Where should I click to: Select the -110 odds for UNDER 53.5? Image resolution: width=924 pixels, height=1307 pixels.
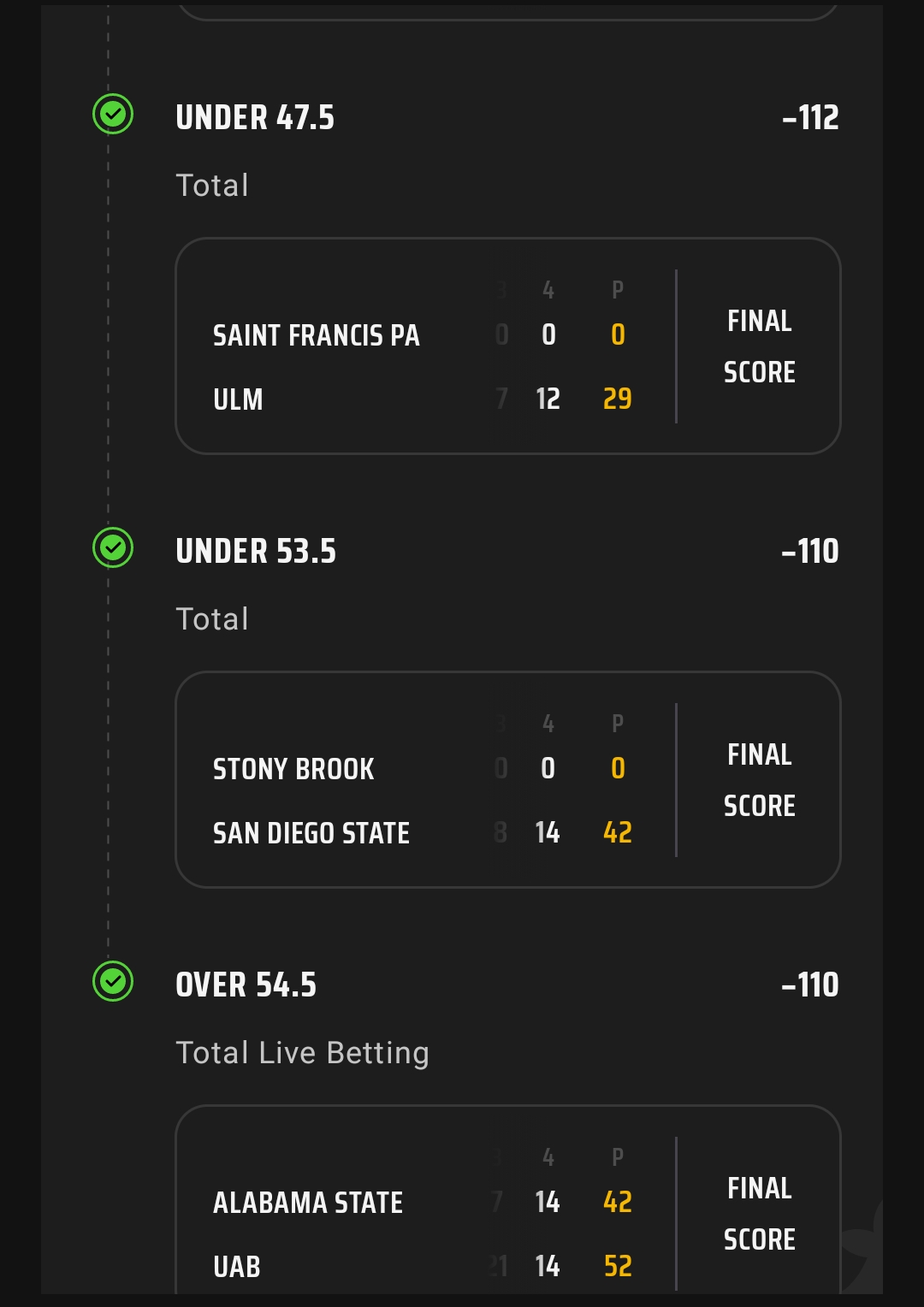pos(809,552)
